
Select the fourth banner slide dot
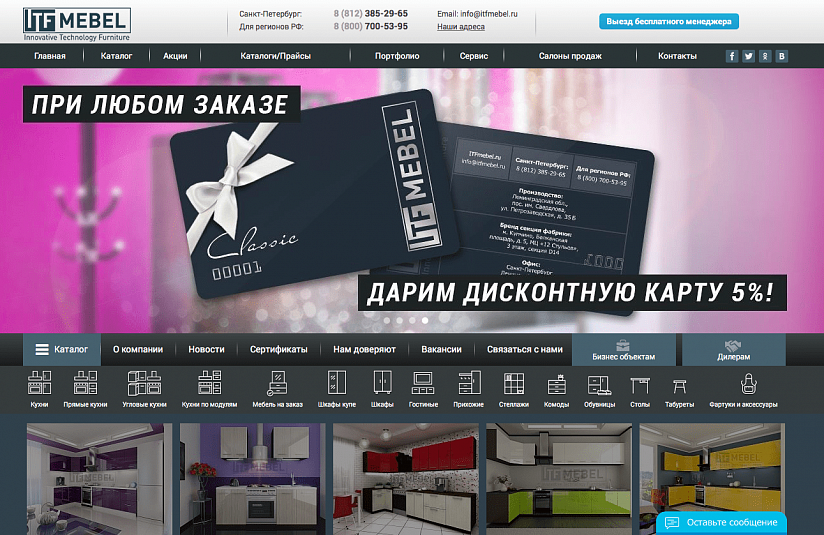point(425,320)
